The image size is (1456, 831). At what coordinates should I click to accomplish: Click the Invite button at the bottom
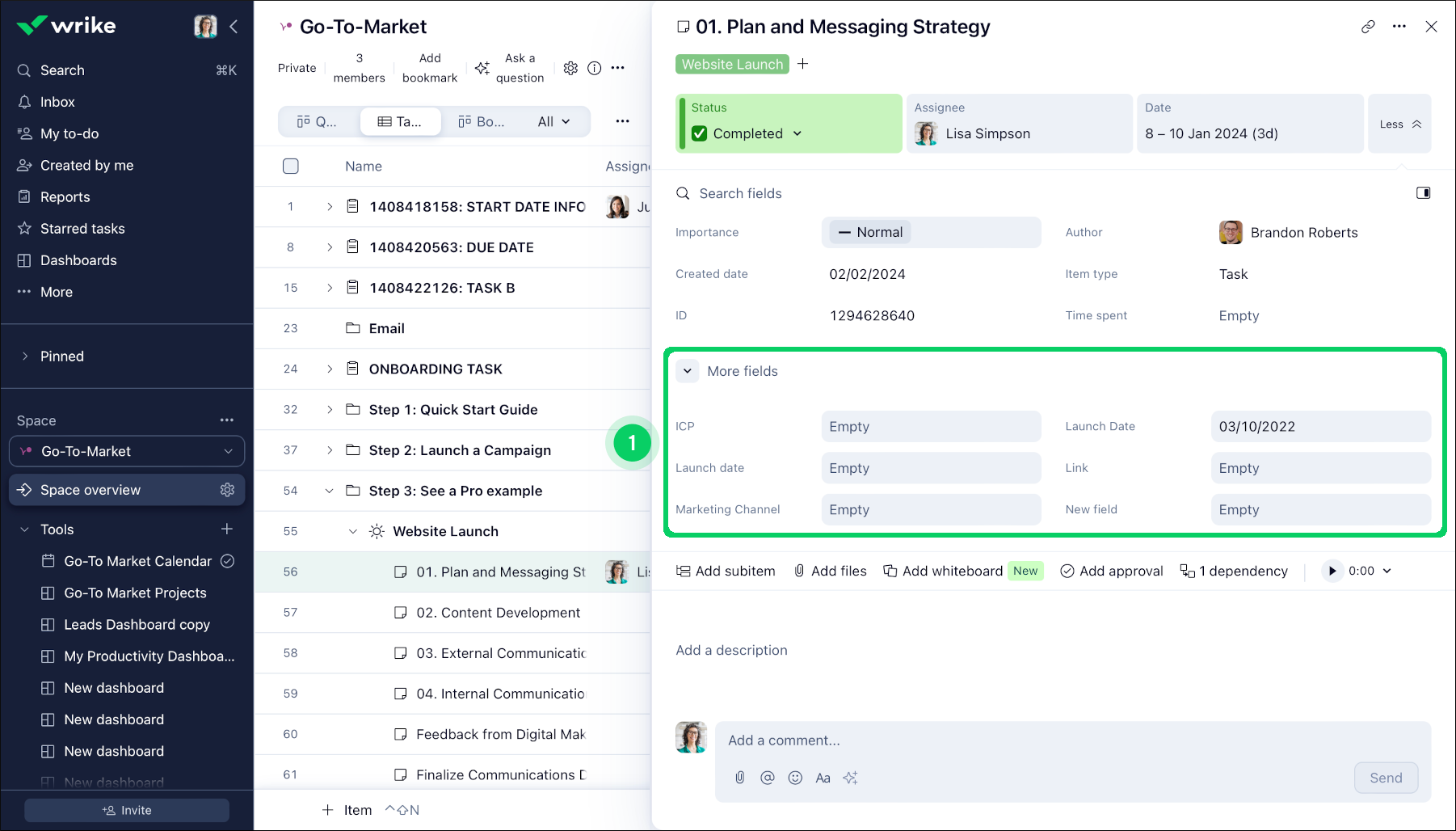[x=126, y=809]
